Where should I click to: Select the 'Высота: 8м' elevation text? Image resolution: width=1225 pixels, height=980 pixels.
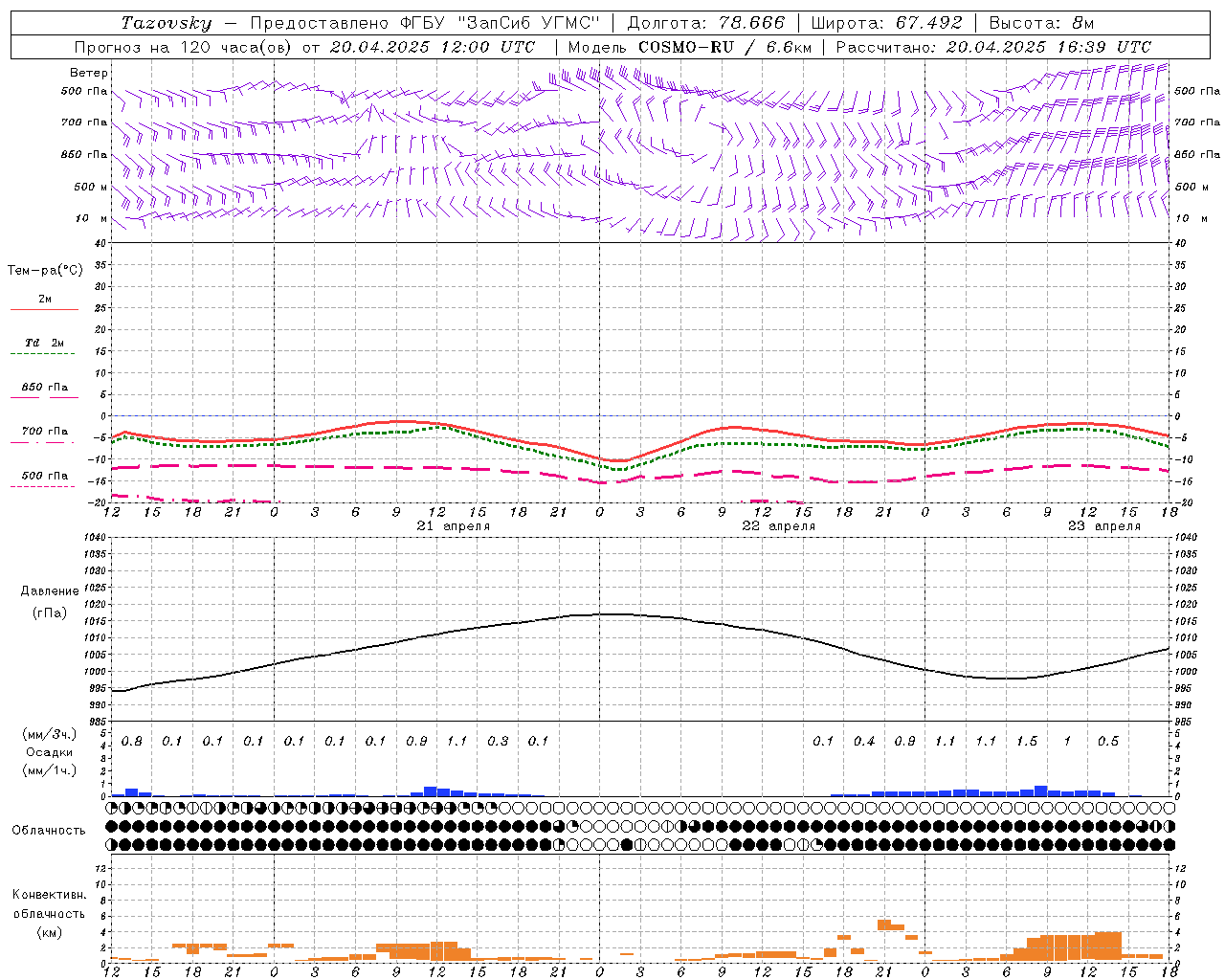1041,23
